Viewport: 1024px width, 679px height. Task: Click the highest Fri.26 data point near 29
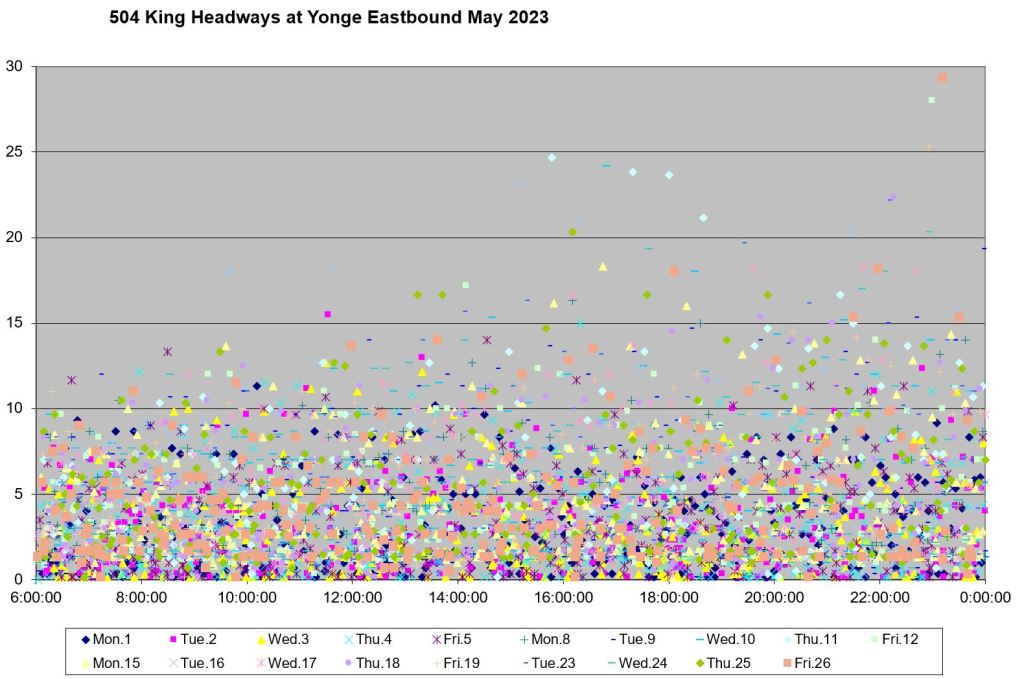(942, 78)
